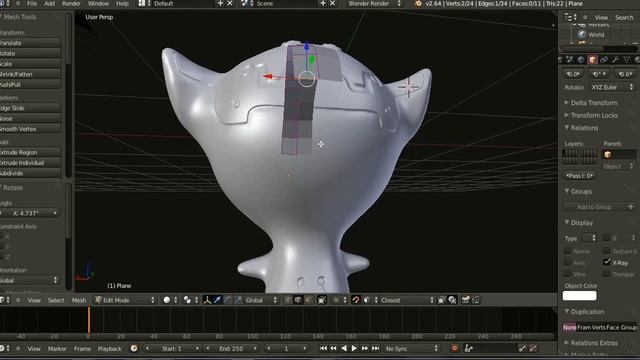Toggle the Texture Space checkbox
640x360 pixels.
click(x=607, y=251)
